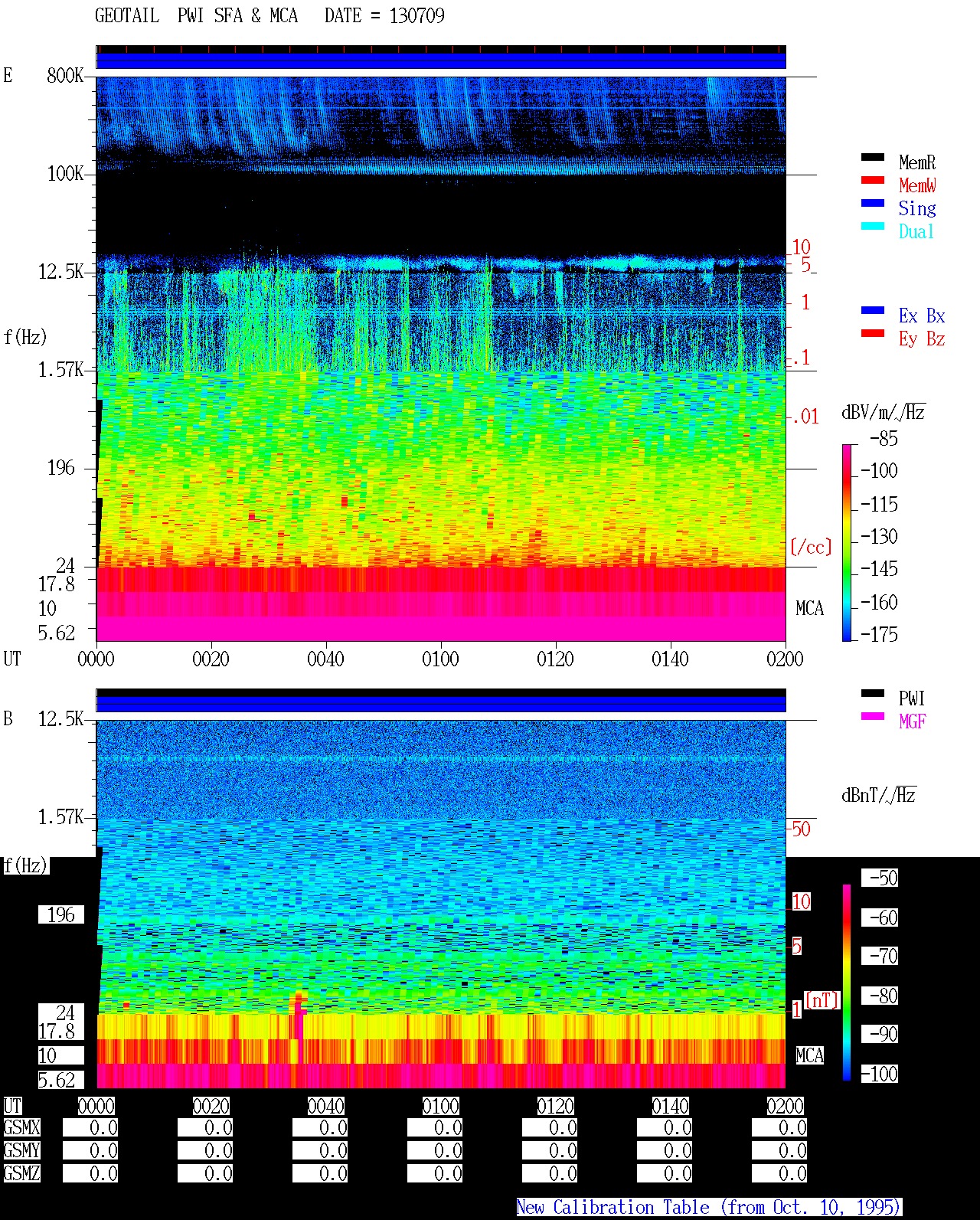Click the blue Sing legend swatch

point(873,203)
